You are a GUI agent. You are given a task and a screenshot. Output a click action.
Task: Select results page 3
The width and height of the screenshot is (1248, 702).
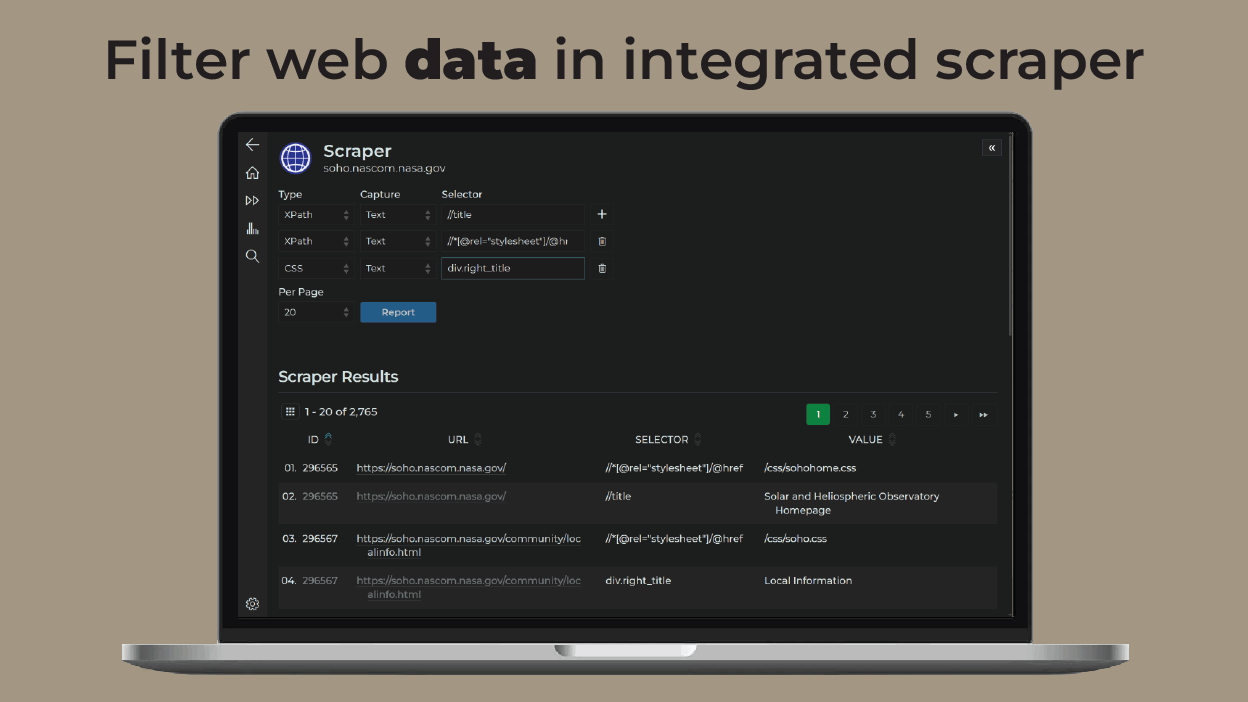(873, 414)
